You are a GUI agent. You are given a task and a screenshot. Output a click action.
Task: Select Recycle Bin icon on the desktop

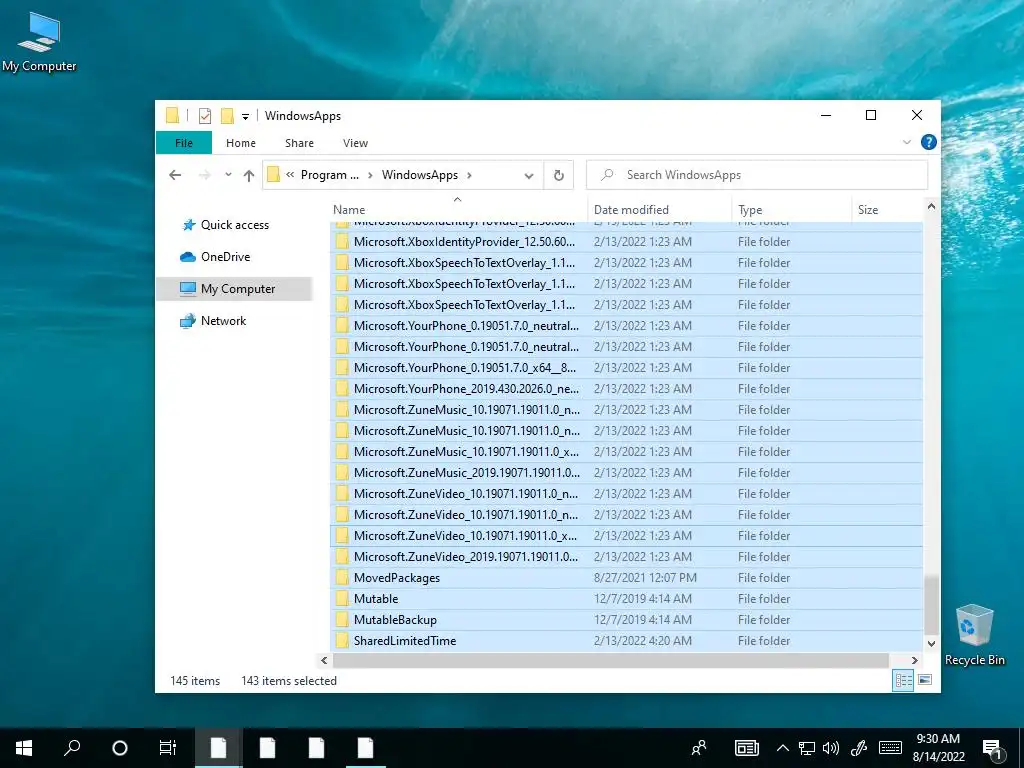pos(974,635)
